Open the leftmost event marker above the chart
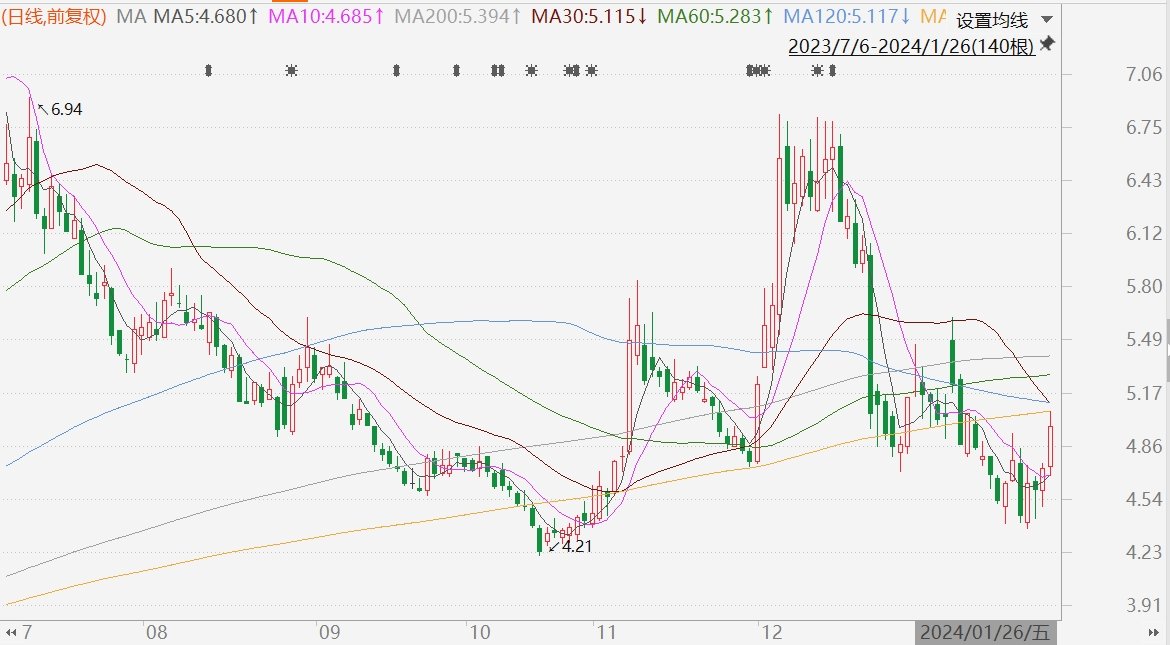The width and height of the screenshot is (1170, 645). pos(209,71)
